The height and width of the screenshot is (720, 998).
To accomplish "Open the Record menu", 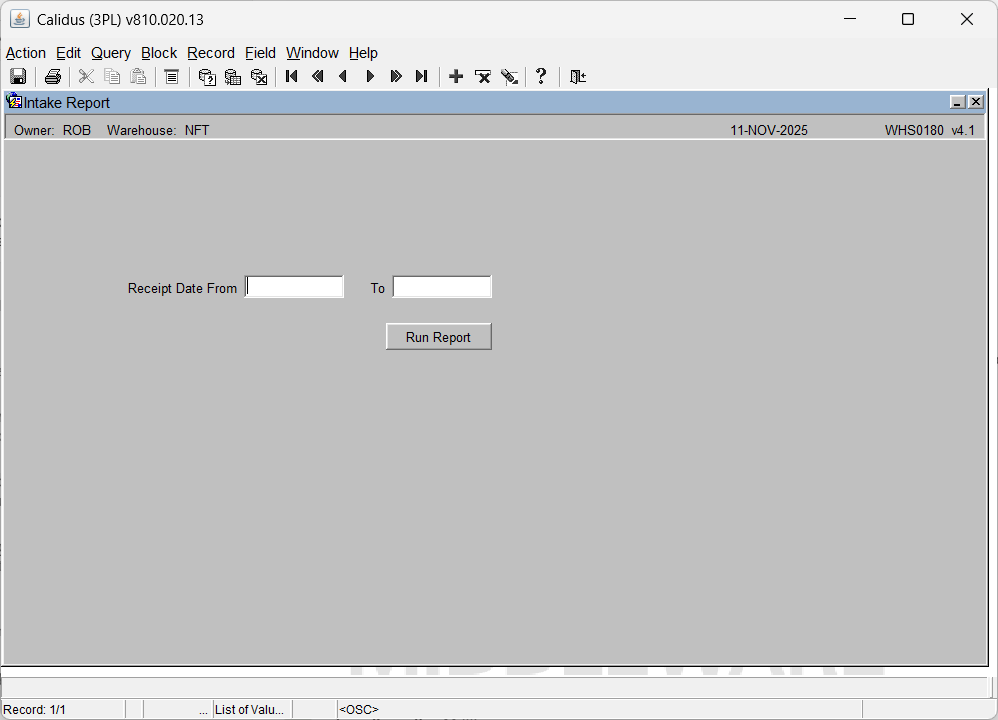I will (211, 53).
